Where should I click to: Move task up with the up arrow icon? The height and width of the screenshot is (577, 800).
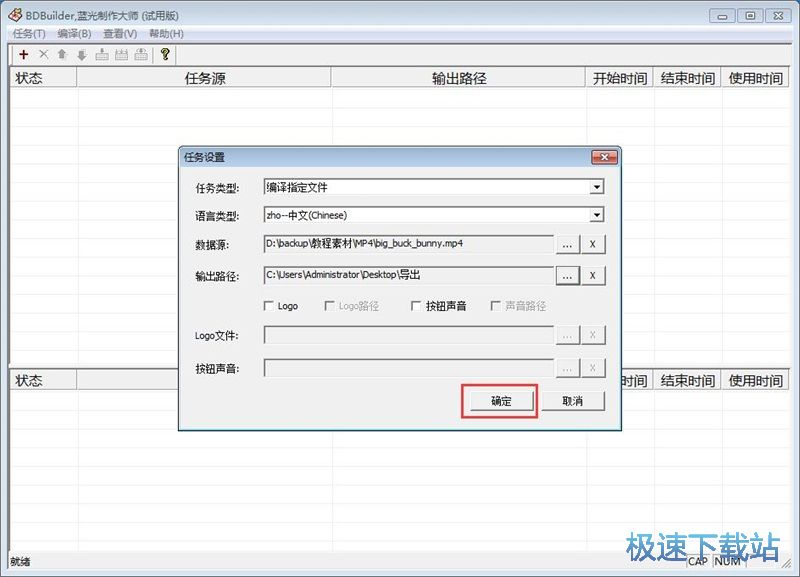tap(62, 54)
